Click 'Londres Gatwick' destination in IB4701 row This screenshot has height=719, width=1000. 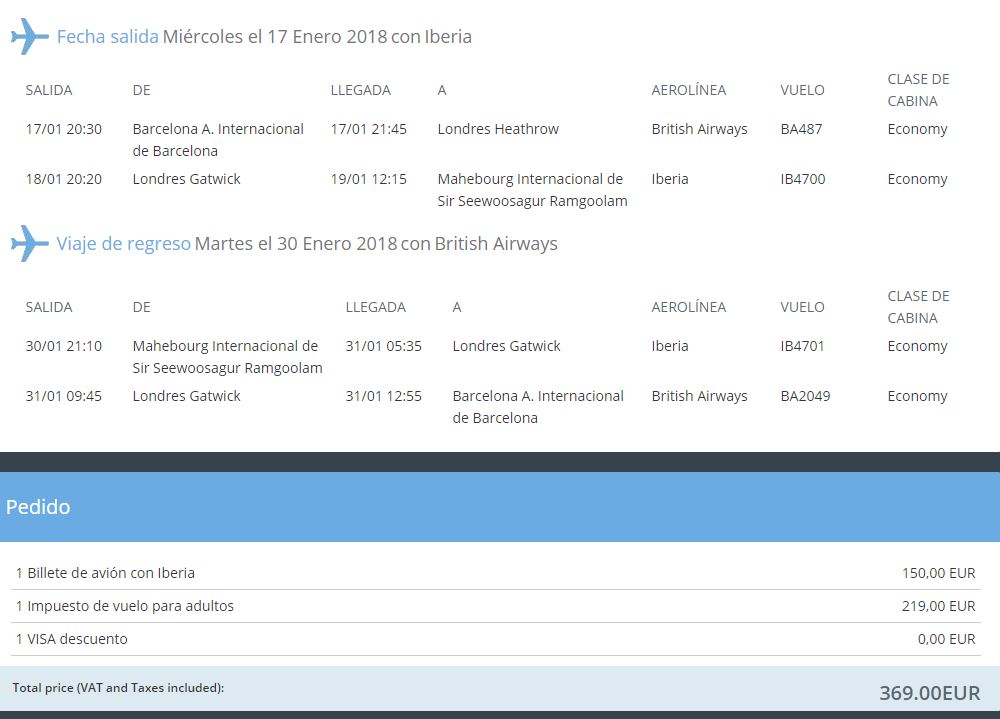click(506, 346)
